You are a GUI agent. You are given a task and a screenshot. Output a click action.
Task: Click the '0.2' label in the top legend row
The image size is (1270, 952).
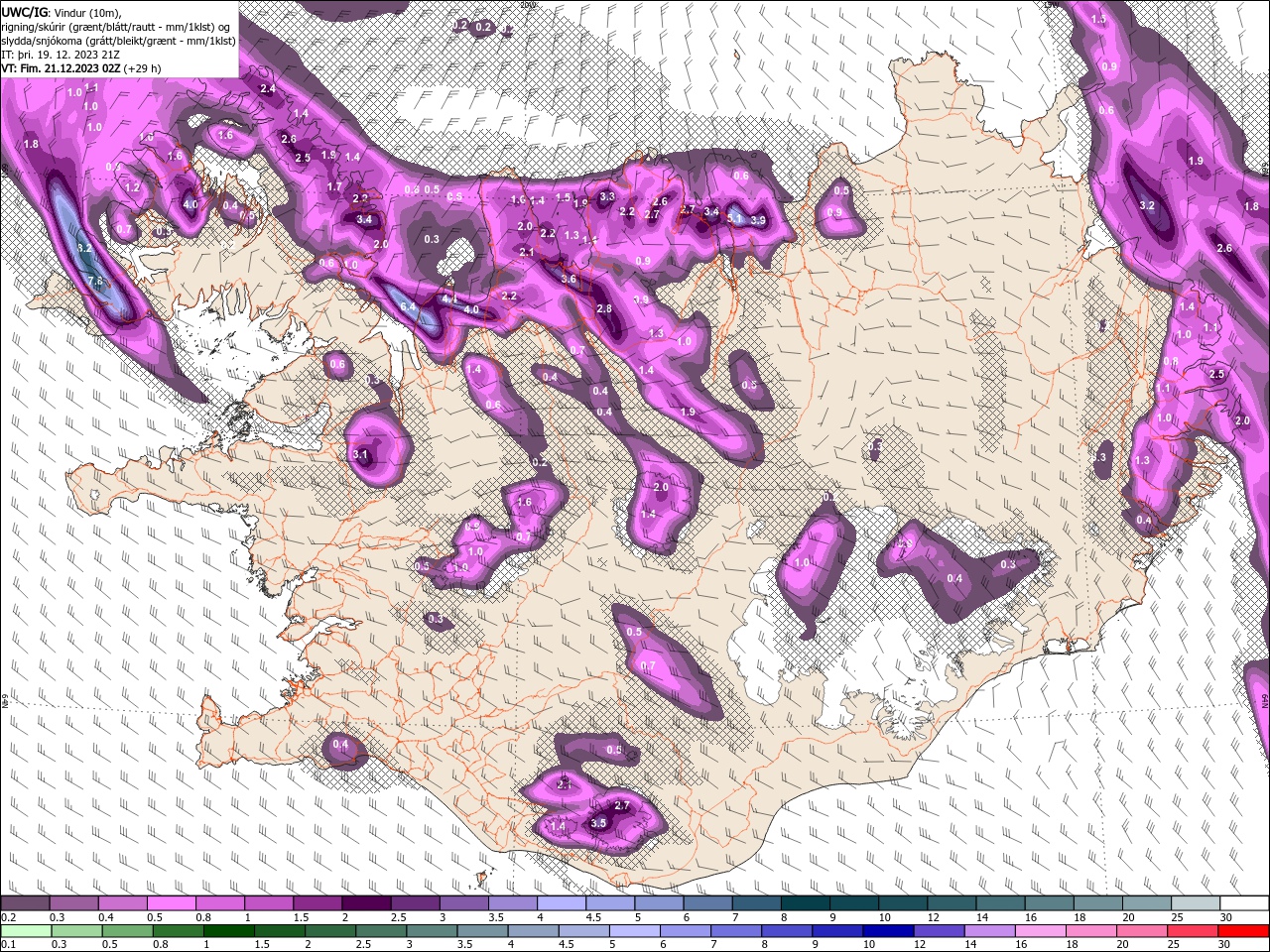coord(9,917)
